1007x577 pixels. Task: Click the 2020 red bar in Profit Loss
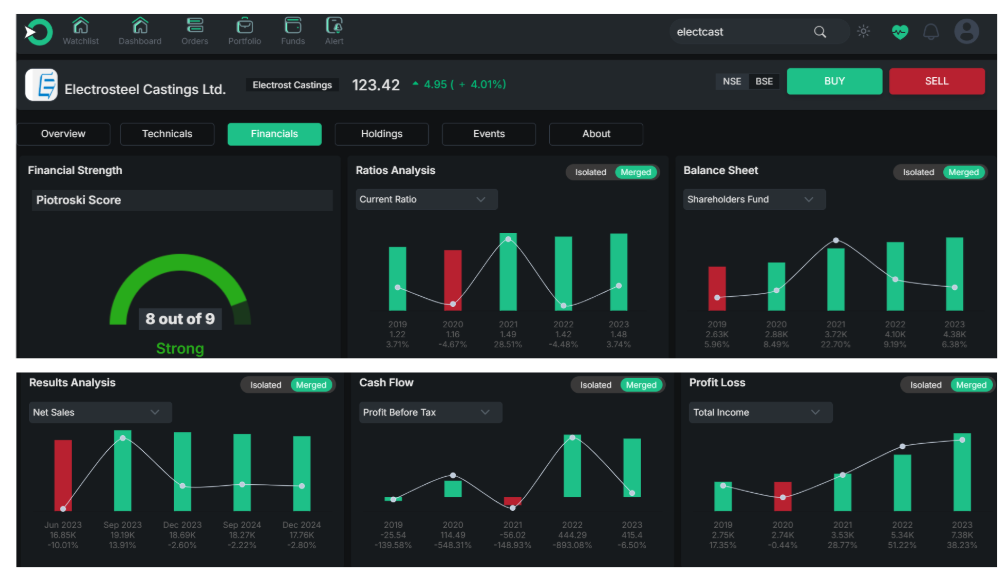782,497
